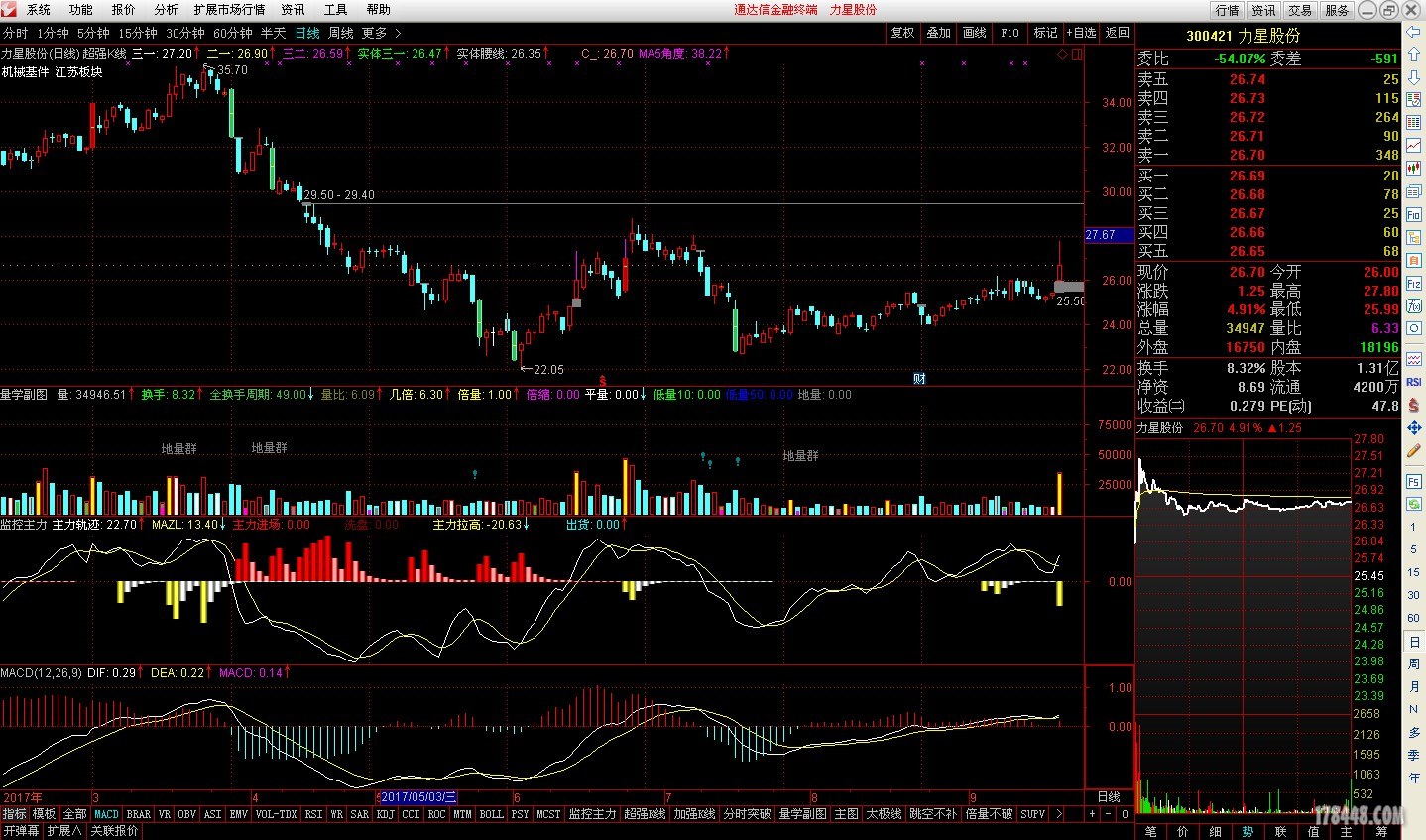Open the 报价 menu
1426x840 pixels.
click(124, 10)
